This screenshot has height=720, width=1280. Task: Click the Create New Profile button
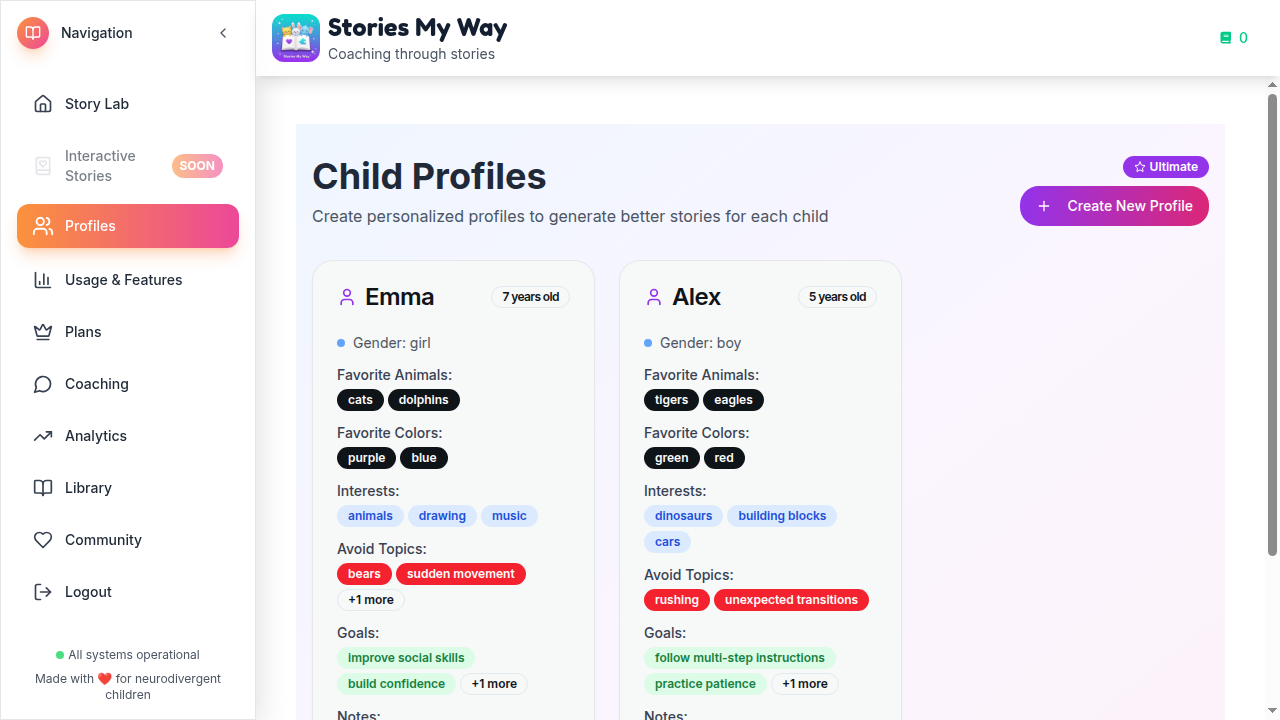(x=1114, y=205)
